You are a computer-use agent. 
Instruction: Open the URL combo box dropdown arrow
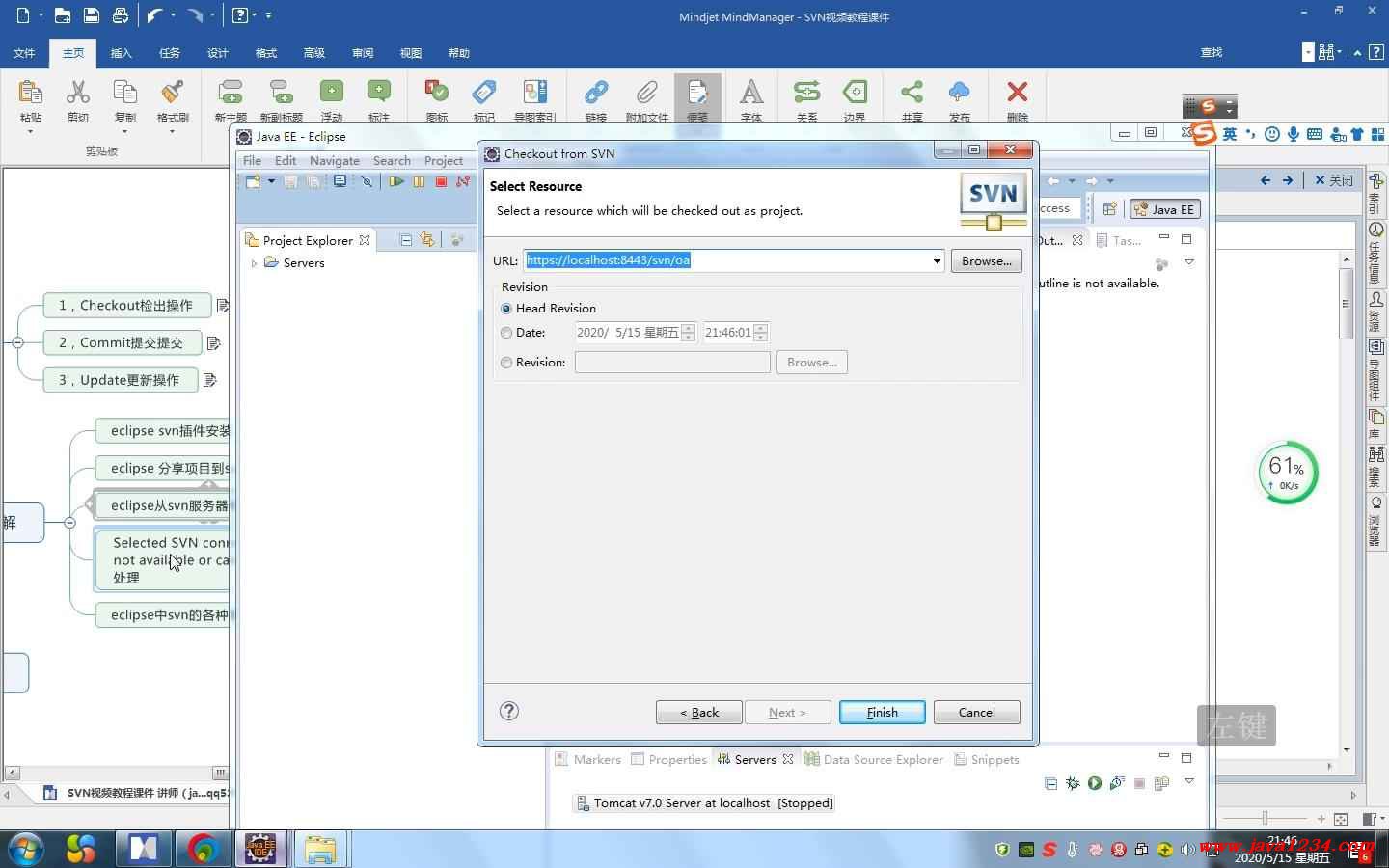click(x=936, y=260)
